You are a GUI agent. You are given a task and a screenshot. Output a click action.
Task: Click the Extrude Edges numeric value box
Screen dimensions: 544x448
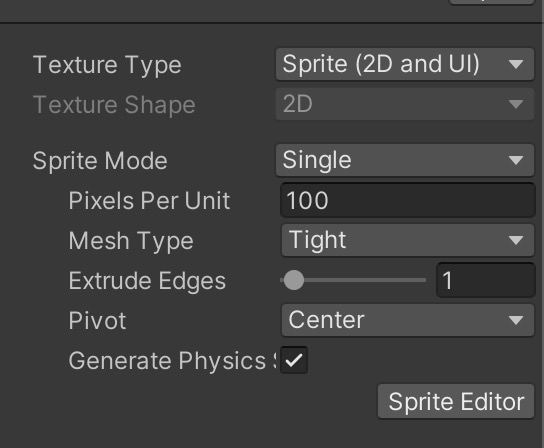pyautogui.click(x=486, y=280)
